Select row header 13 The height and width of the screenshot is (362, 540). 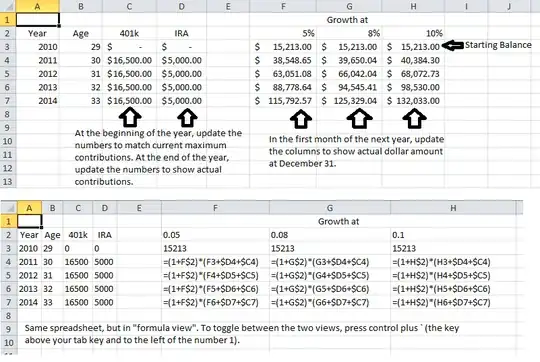click(x=8, y=181)
